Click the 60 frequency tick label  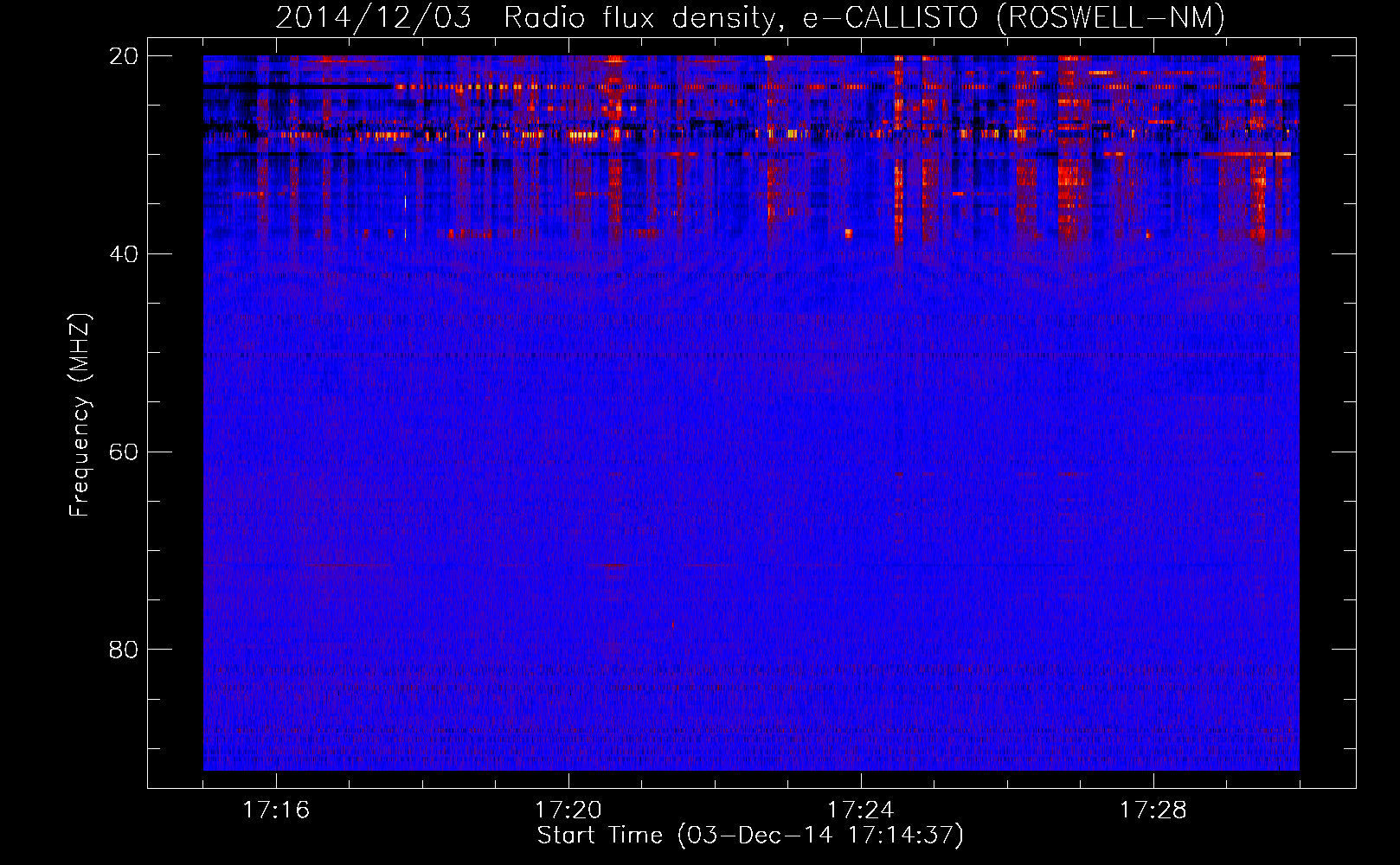point(124,452)
